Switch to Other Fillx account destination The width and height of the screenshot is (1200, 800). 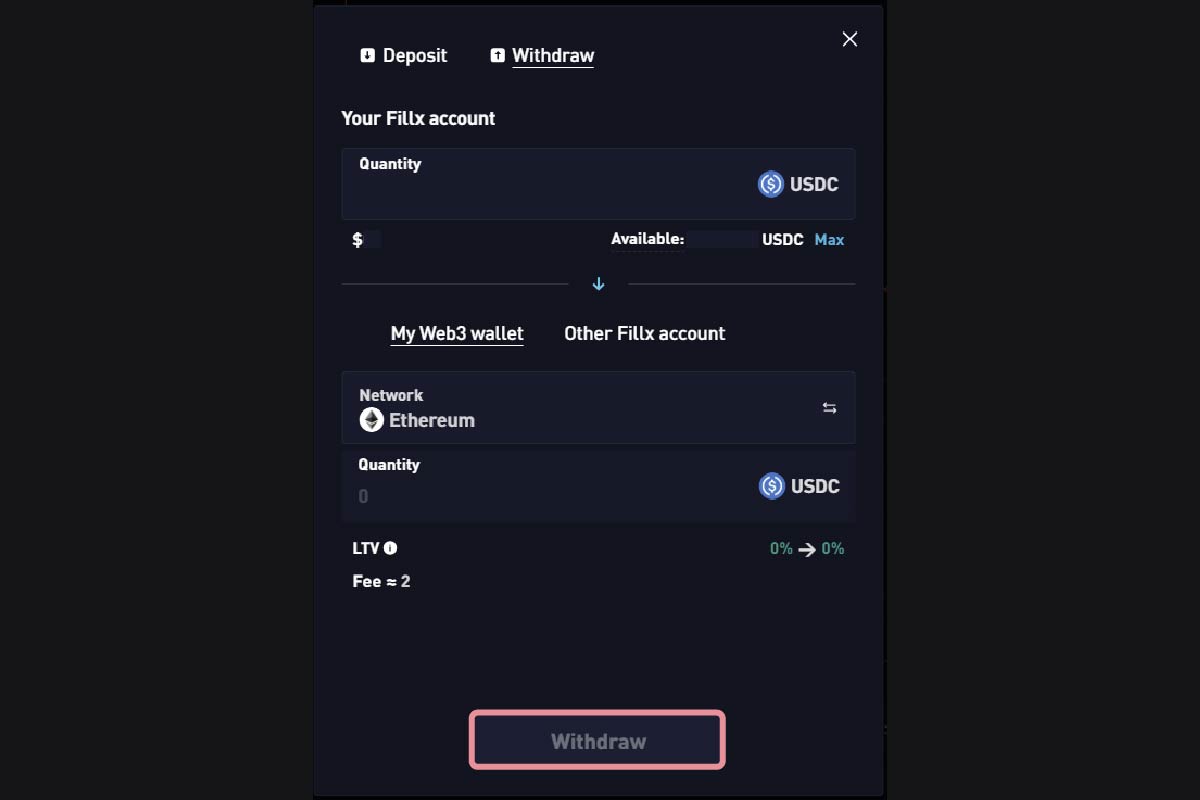coord(644,334)
